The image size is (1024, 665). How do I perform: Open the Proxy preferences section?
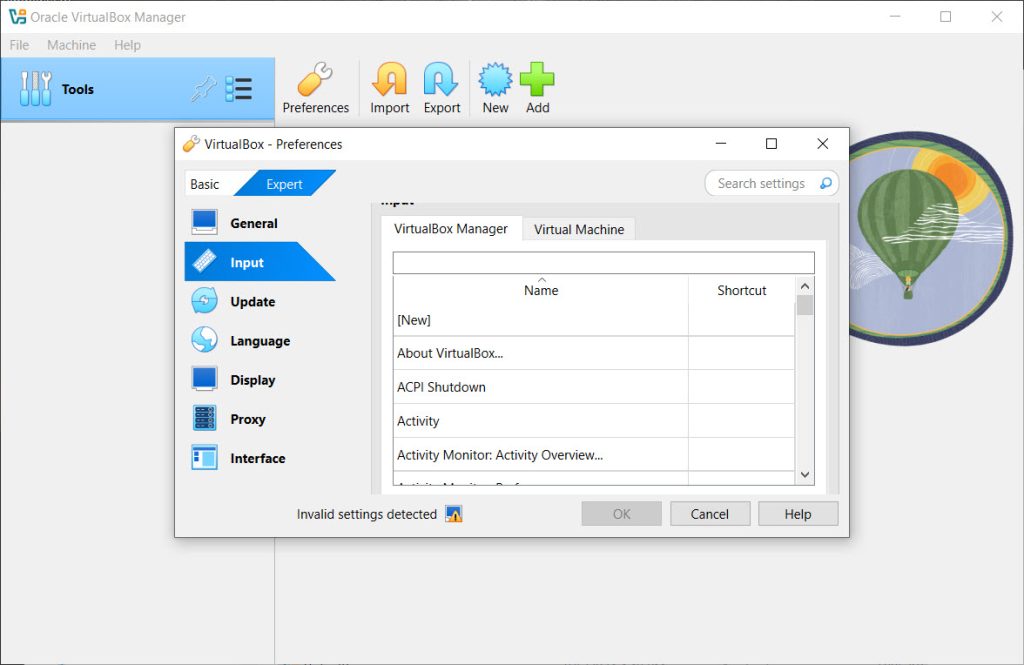(260, 419)
